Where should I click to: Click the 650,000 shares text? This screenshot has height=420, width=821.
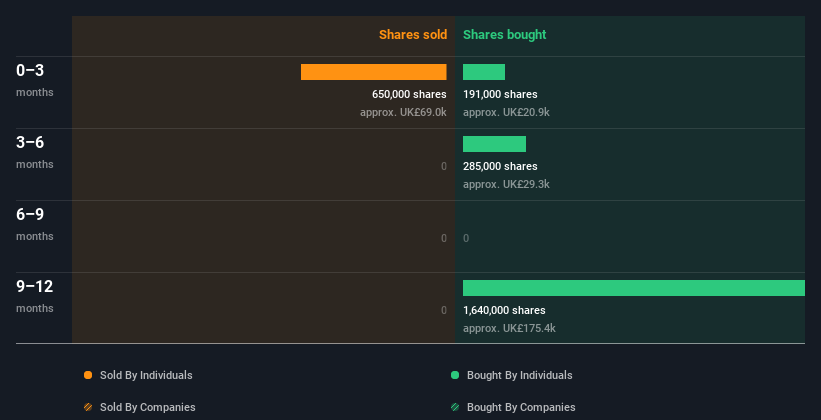(409, 94)
